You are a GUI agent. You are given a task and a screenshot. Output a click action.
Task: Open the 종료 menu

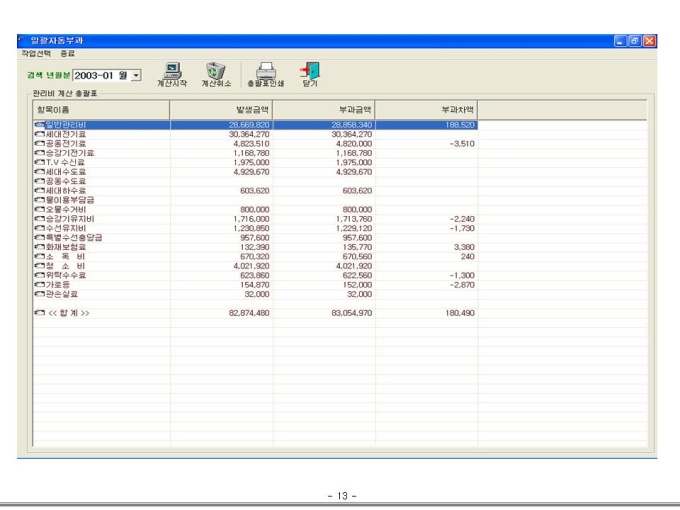click(x=67, y=53)
